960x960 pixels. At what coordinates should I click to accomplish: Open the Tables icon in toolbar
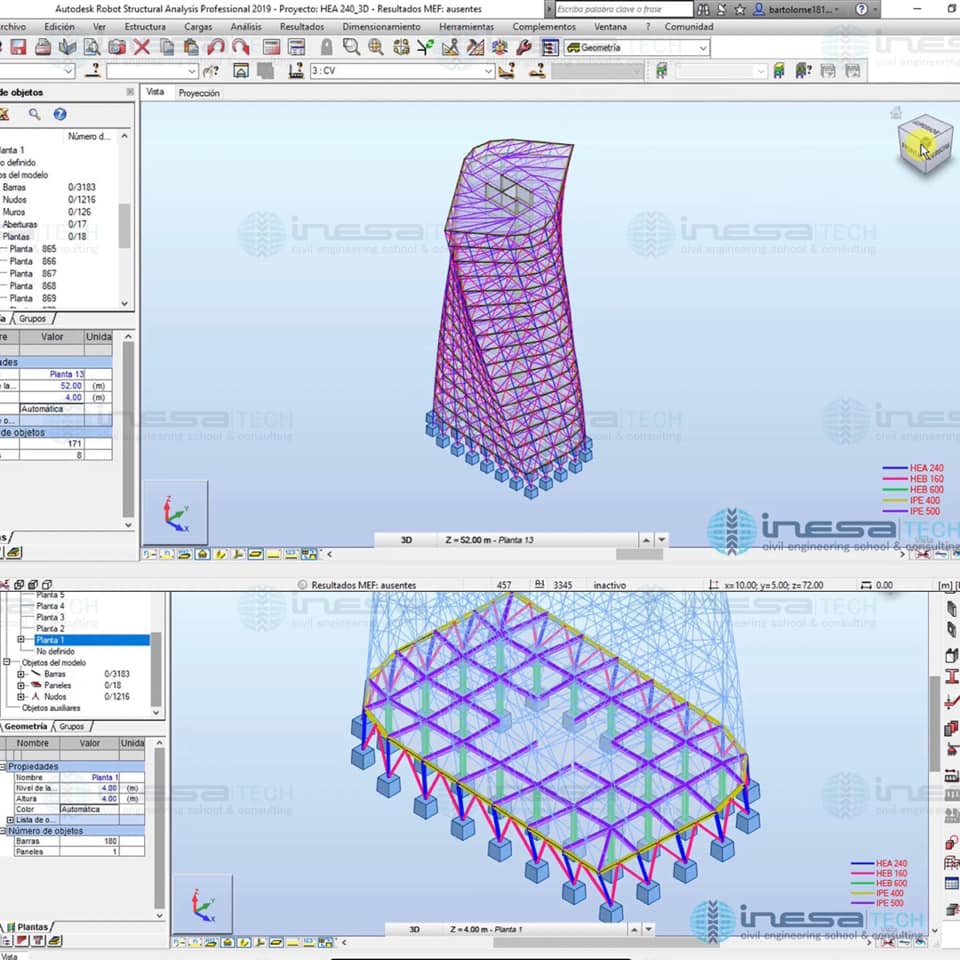point(296,47)
